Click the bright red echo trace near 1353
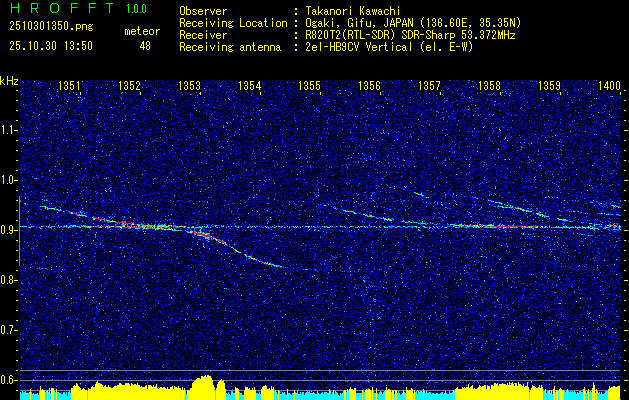 pos(205,235)
